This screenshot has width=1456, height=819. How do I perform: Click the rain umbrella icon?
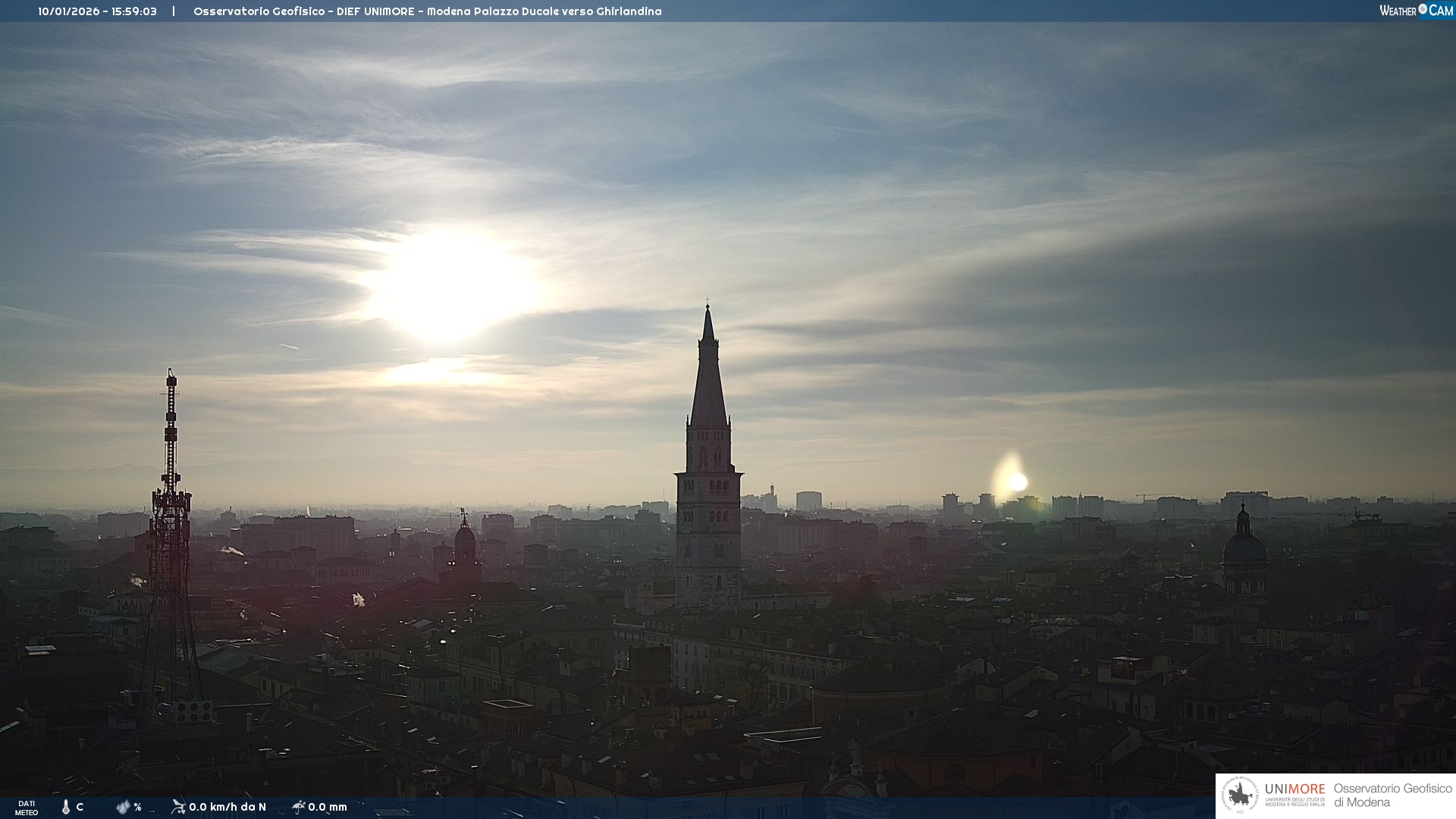pos(298,807)
